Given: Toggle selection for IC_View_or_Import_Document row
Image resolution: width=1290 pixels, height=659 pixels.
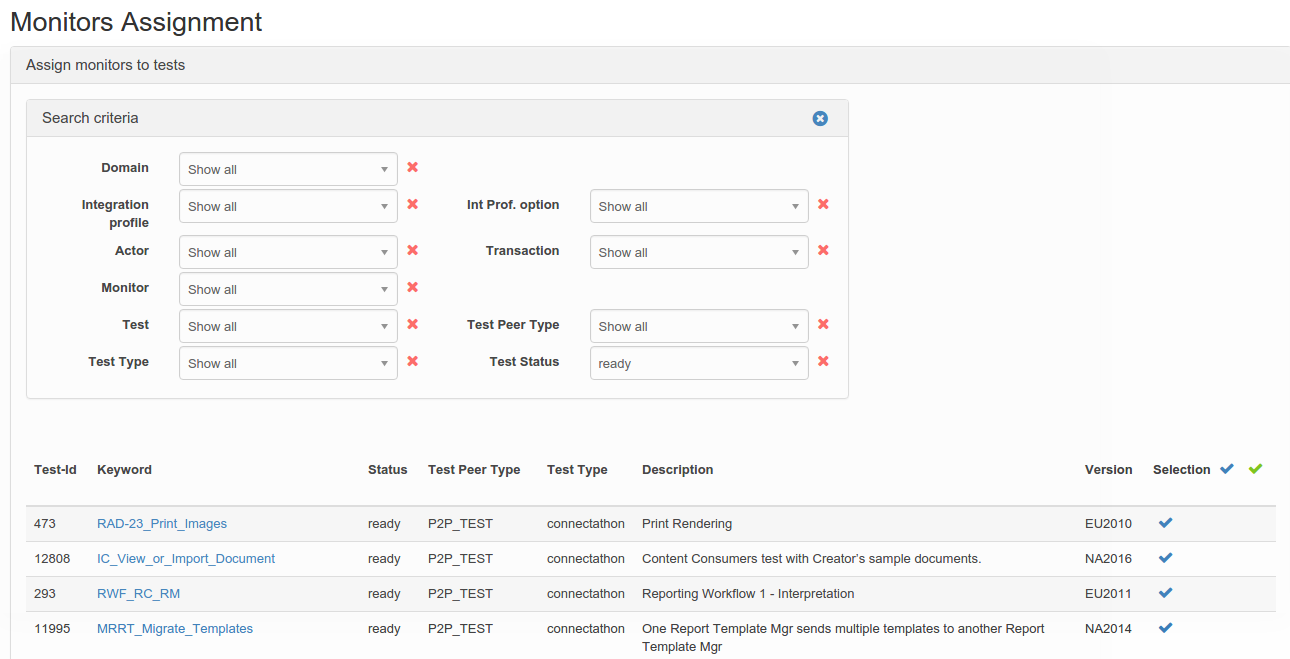Looking at the screenshot, I should (x=1165, y=558).
